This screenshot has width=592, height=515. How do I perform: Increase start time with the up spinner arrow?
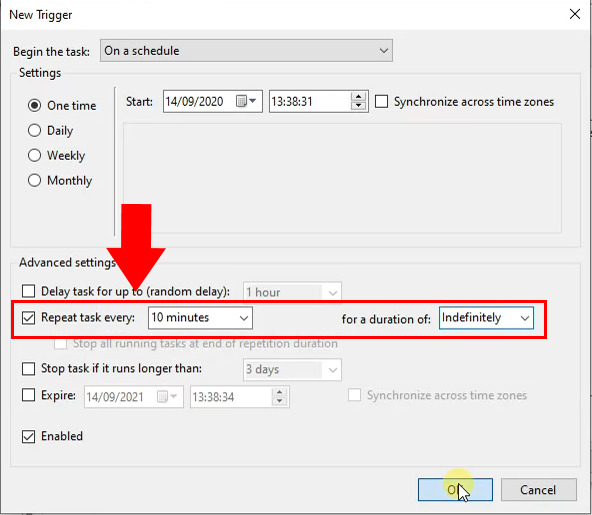click(358, 97)
